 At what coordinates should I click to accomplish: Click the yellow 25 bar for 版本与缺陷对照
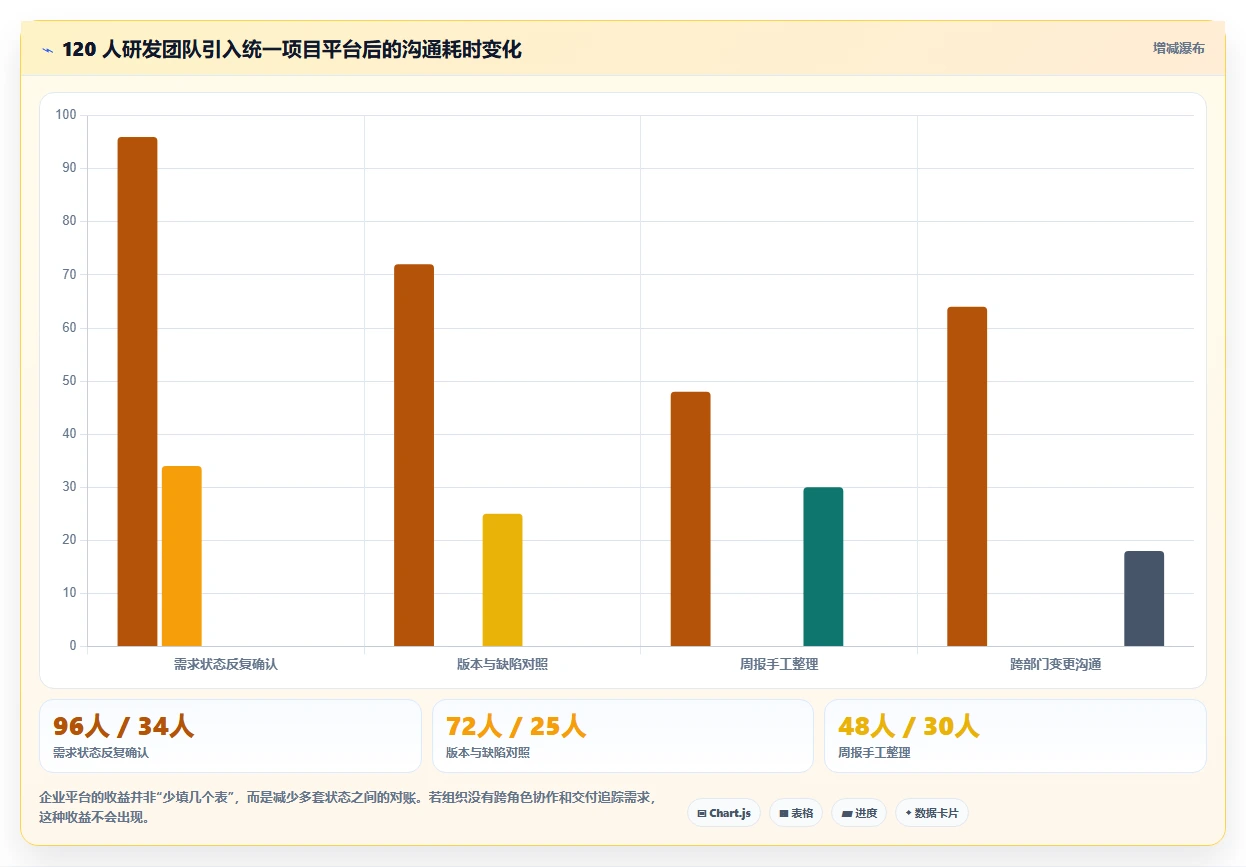(502, 580)
